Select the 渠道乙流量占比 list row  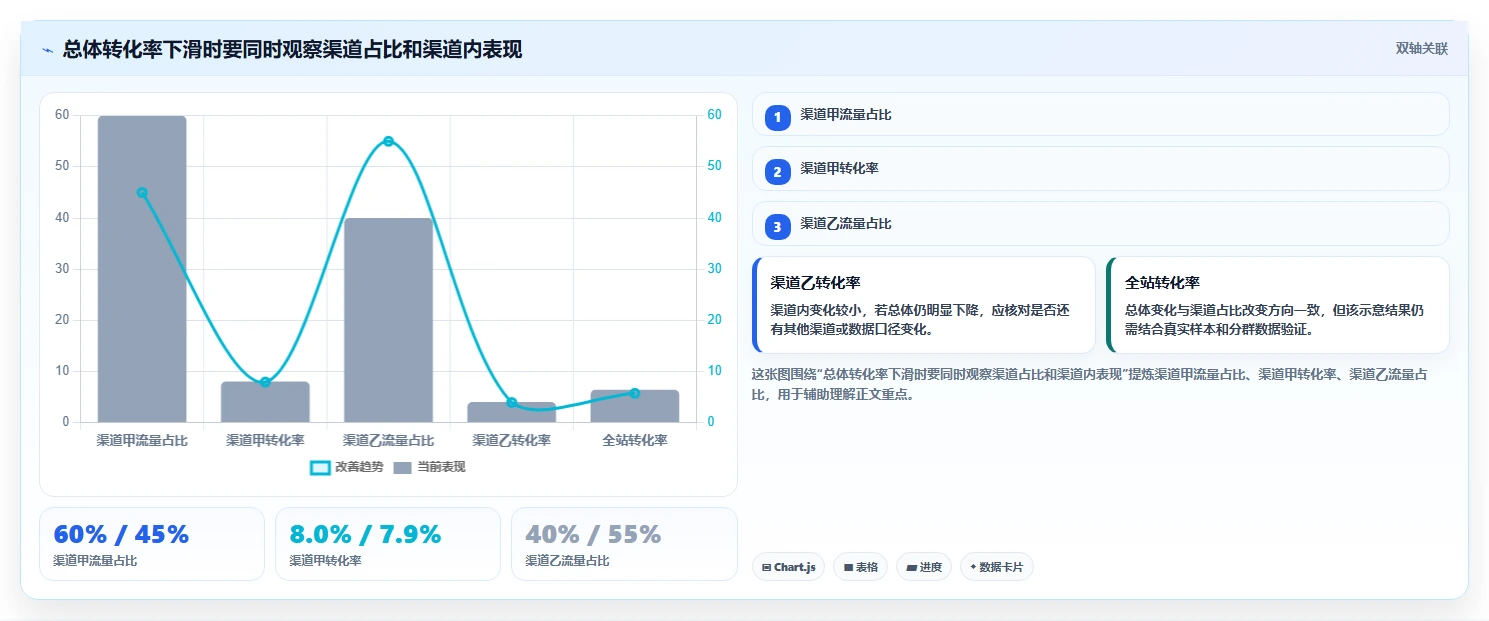pos(1100,224)
